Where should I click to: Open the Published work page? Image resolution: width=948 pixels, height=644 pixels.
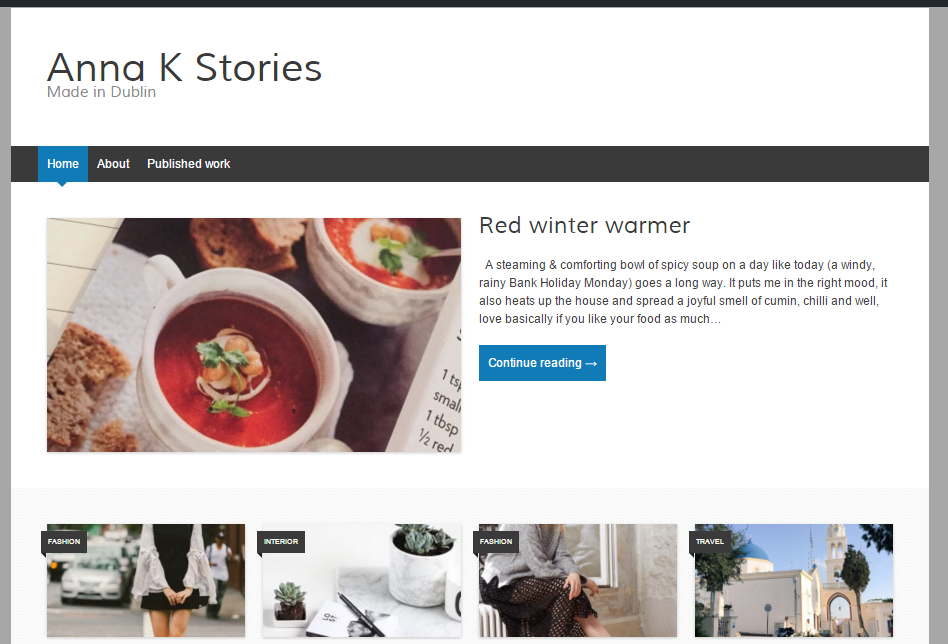[x=188, y=164]
